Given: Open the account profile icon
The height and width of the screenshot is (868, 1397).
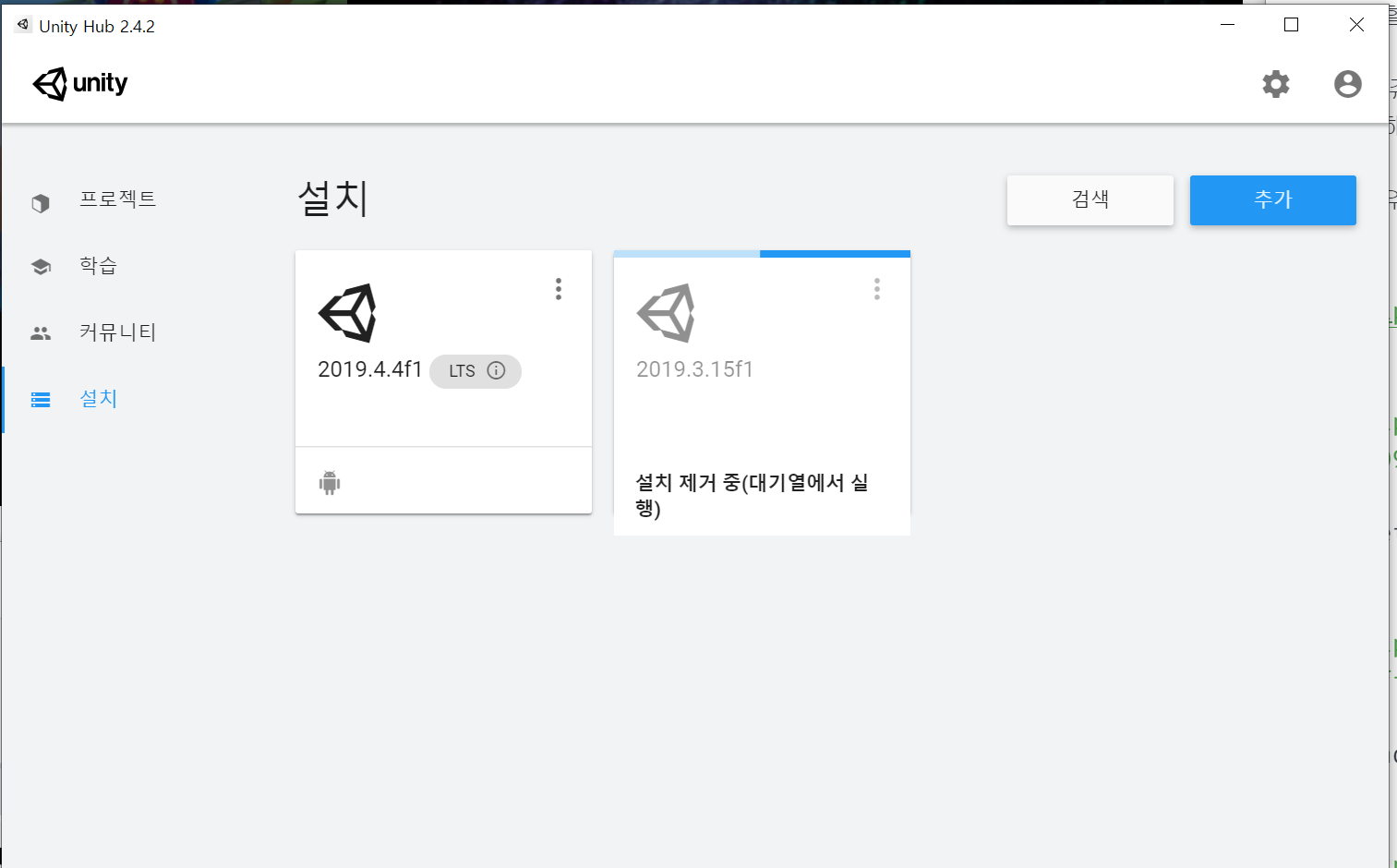Looking at the screenshot, I should coord(1348,84).
